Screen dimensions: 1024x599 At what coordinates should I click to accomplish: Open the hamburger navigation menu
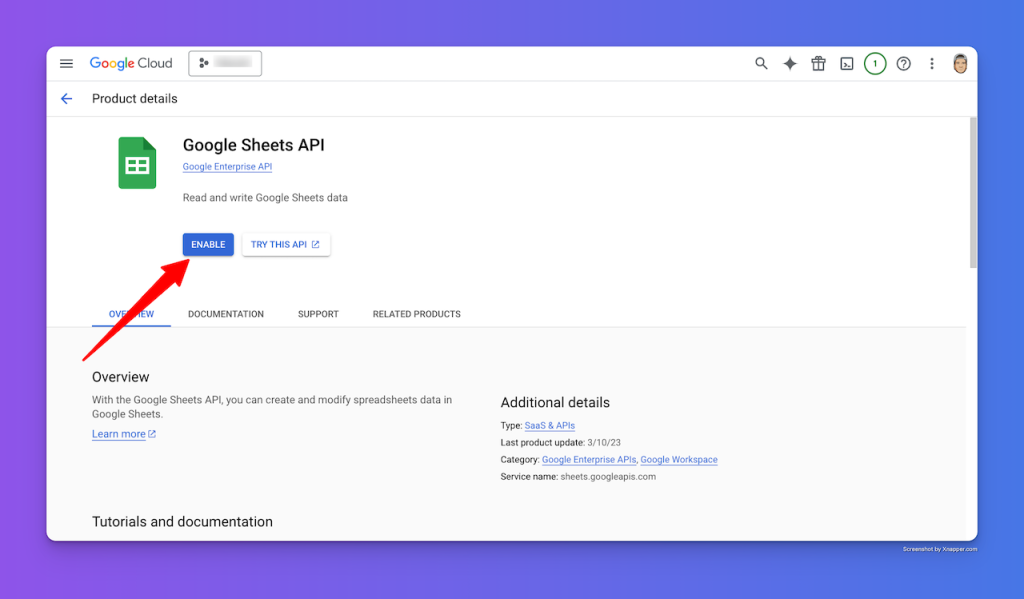pyautogui.click(x=66, y=63)
